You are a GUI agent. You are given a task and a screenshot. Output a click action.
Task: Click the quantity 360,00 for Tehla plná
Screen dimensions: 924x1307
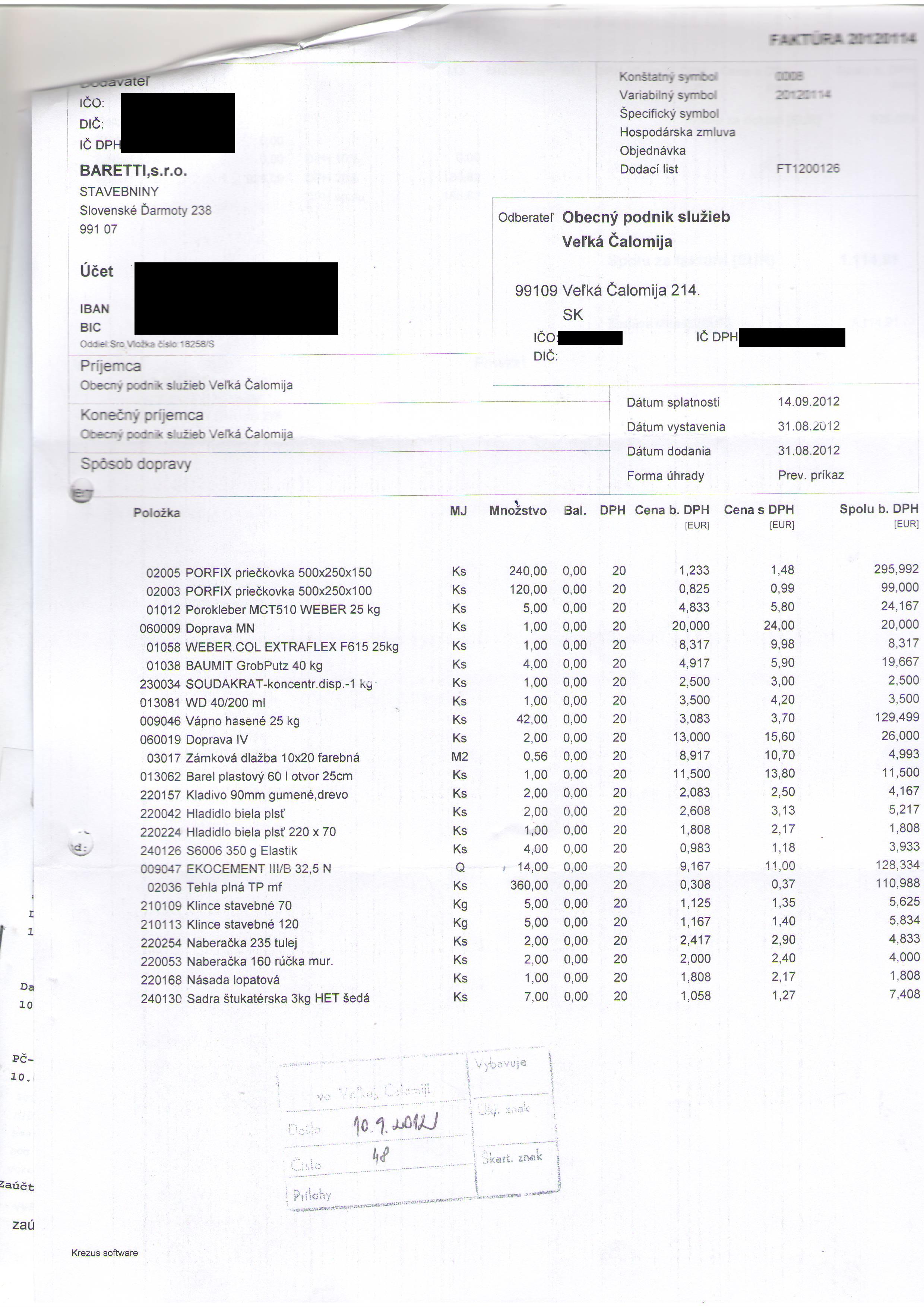click(529, 885)
